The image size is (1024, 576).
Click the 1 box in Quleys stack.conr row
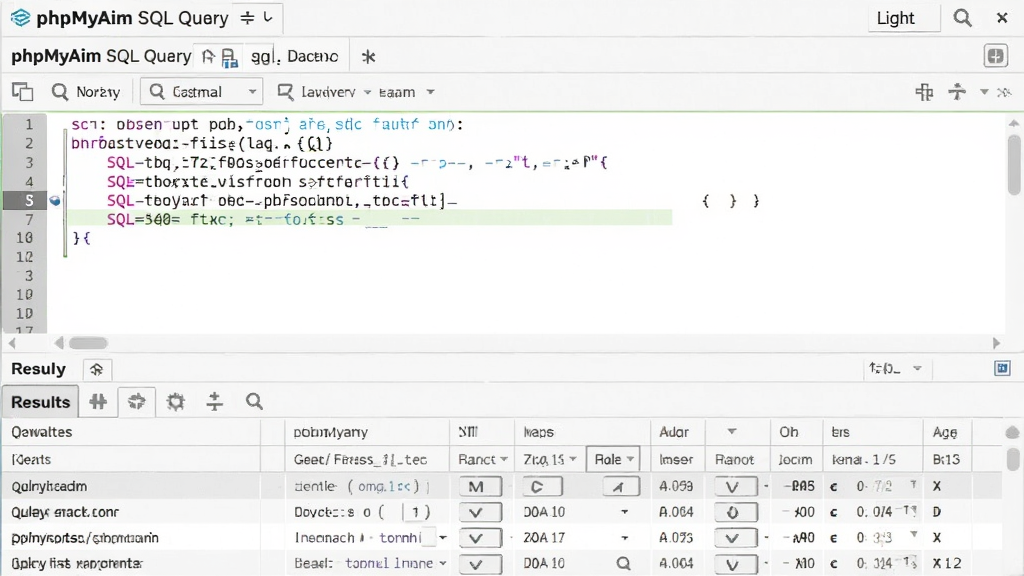click(x=415, y=512)
